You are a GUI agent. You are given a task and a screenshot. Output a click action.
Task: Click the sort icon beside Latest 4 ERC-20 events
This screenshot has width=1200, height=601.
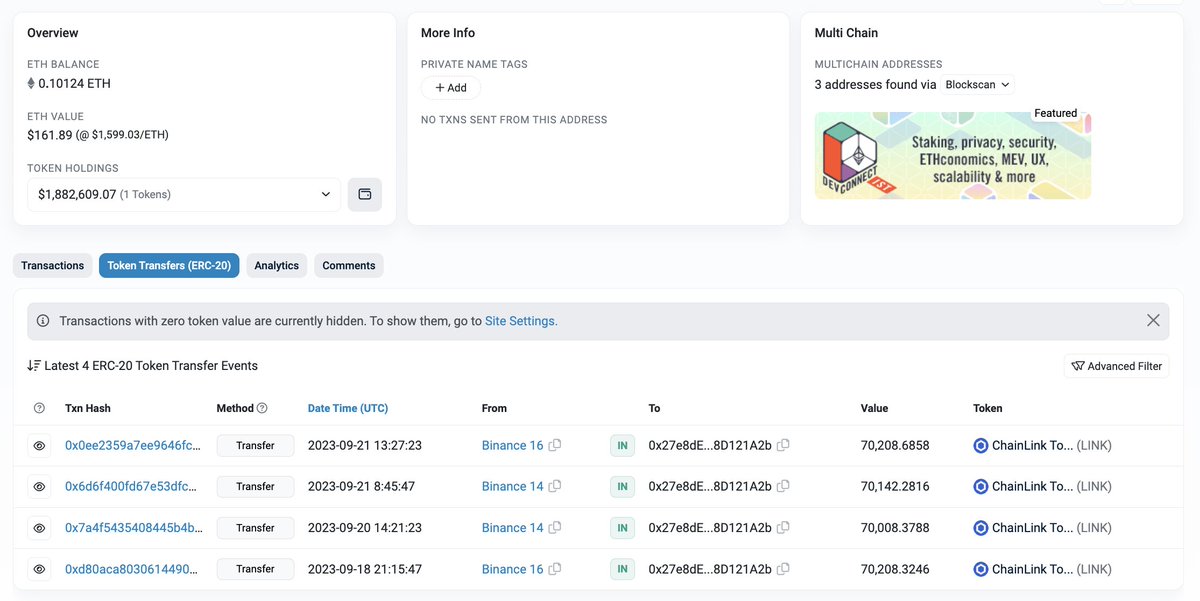pyautogui.click(x=32, y=365)
